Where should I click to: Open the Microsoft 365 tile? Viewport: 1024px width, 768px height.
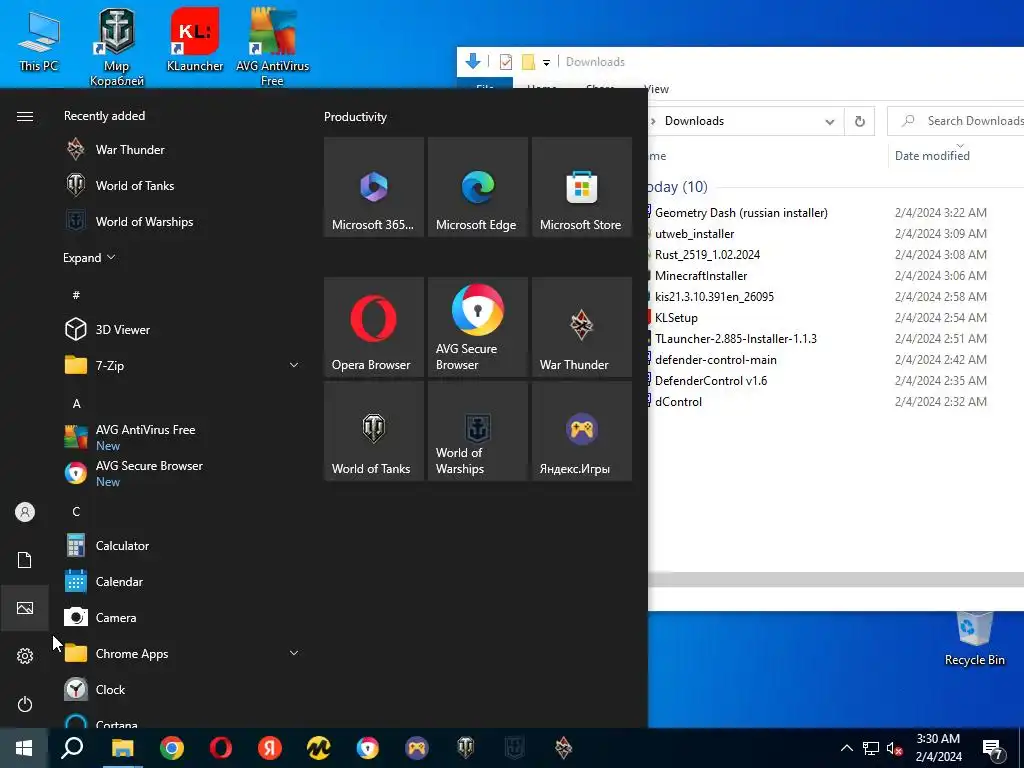(374, 187)
